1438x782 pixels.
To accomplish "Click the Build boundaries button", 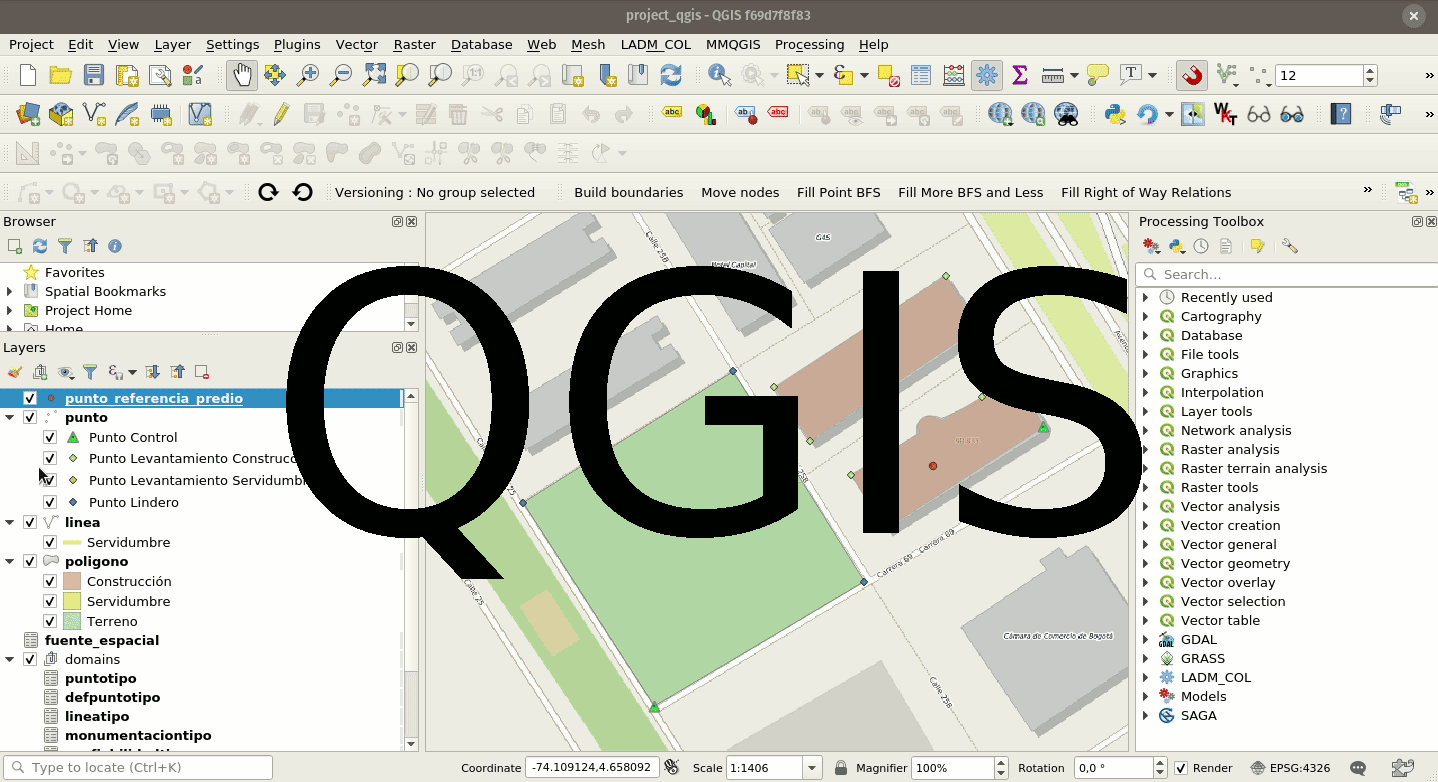I will [x=629, y=192].
